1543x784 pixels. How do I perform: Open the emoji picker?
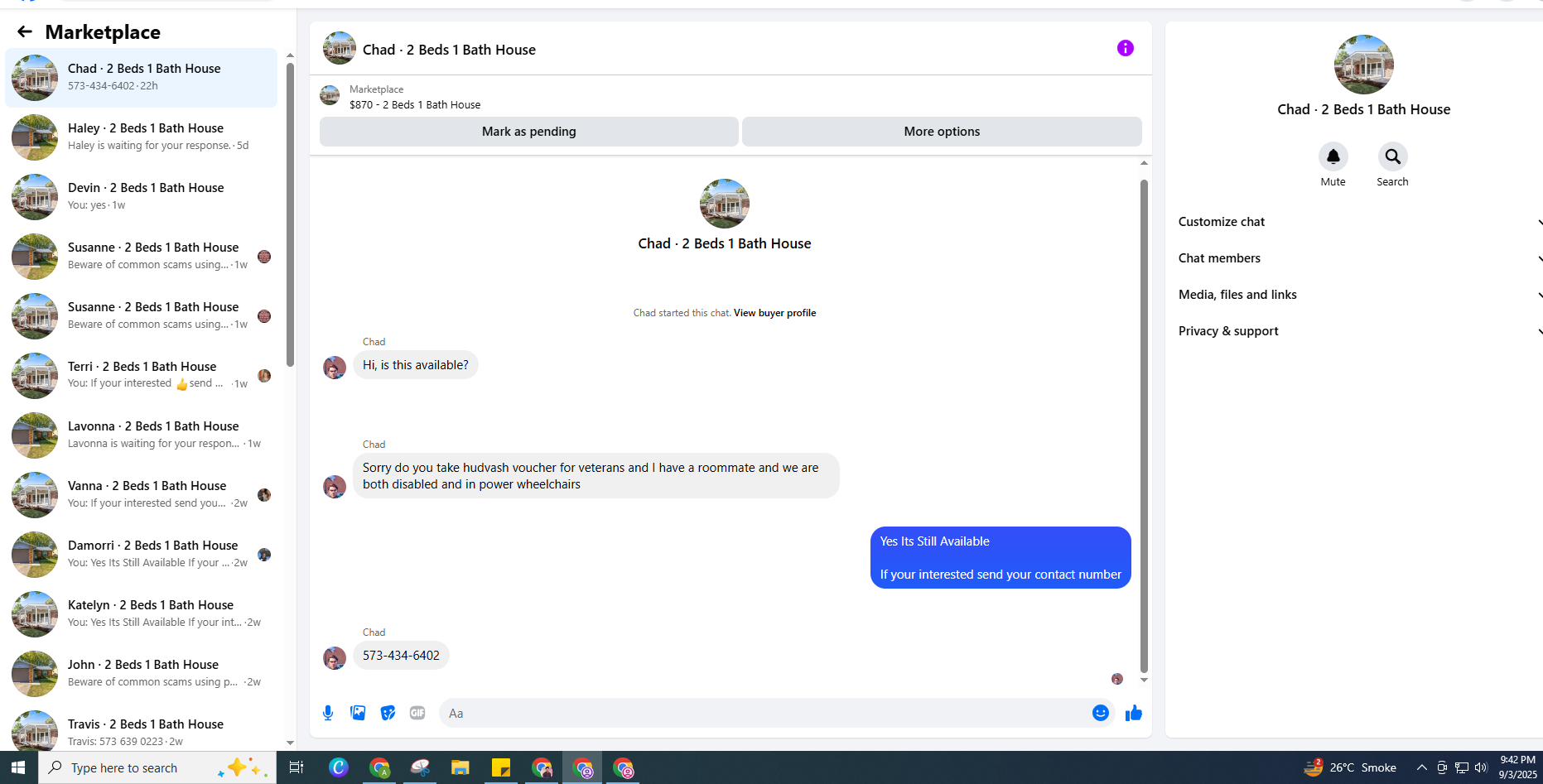coord(1100,713)
